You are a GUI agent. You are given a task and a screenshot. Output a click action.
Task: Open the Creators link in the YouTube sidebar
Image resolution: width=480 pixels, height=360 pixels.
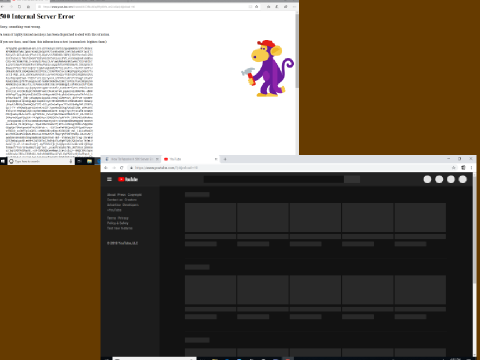click(130, 200)
